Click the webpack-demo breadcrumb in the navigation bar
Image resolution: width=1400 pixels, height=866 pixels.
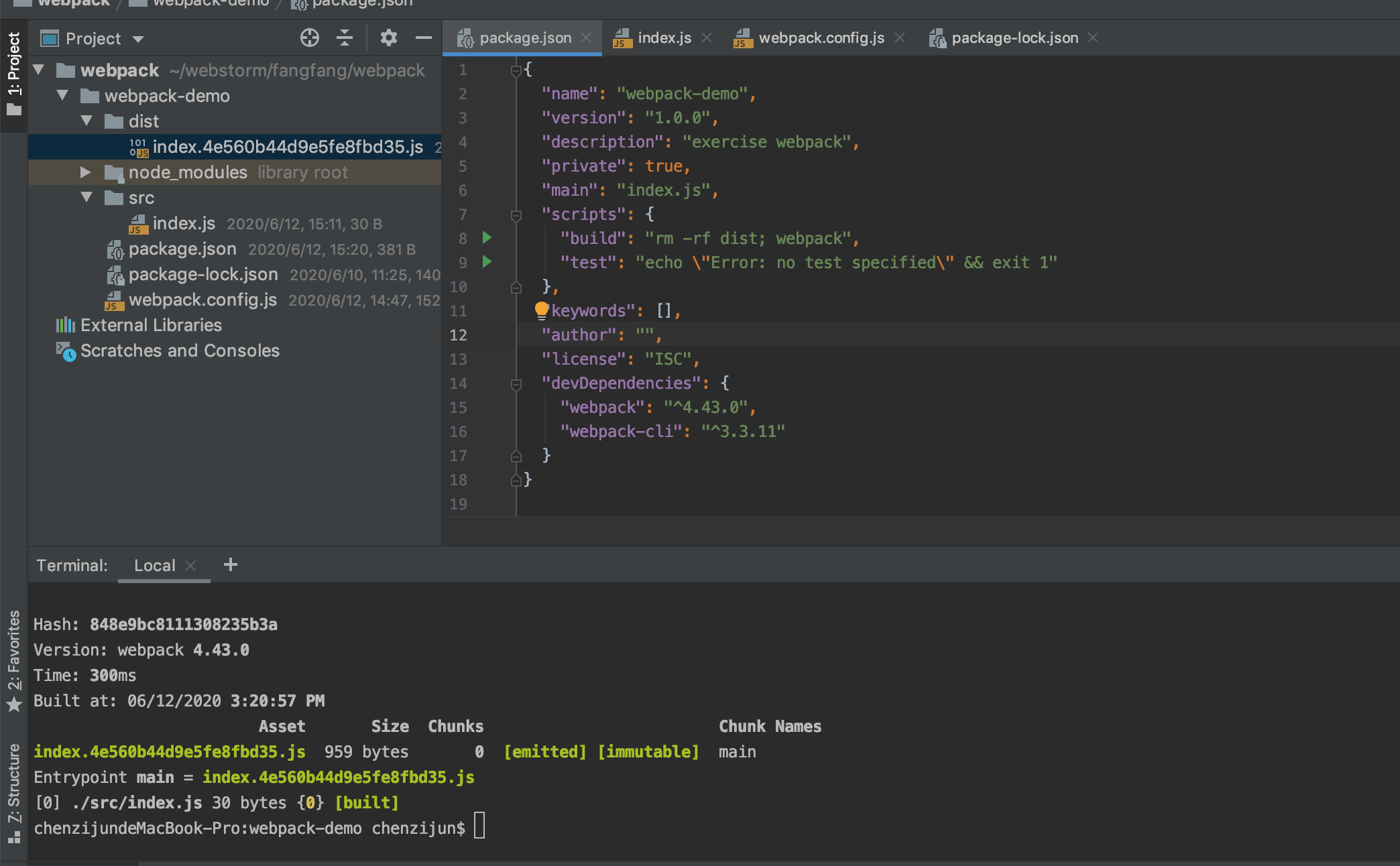(x=200, y=3)
